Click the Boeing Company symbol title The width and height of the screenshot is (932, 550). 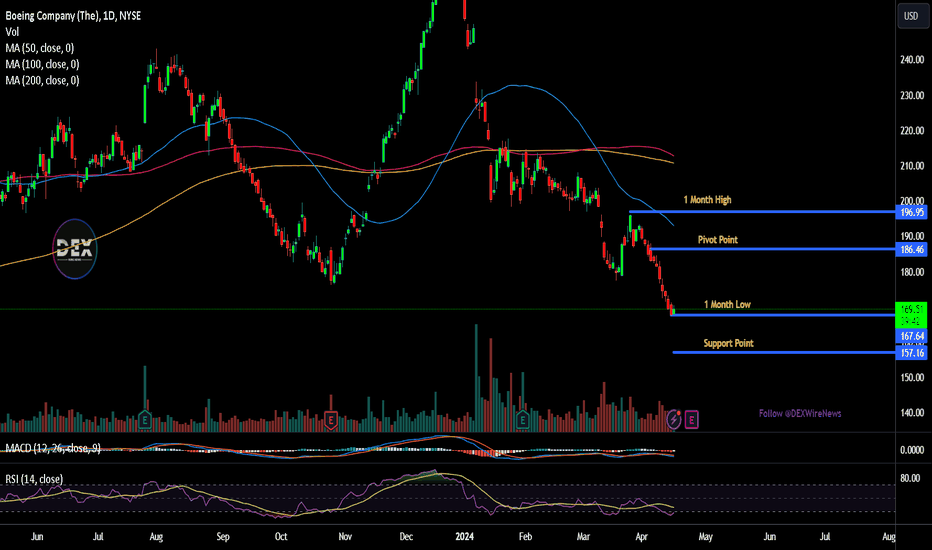(x=73, y=16)
